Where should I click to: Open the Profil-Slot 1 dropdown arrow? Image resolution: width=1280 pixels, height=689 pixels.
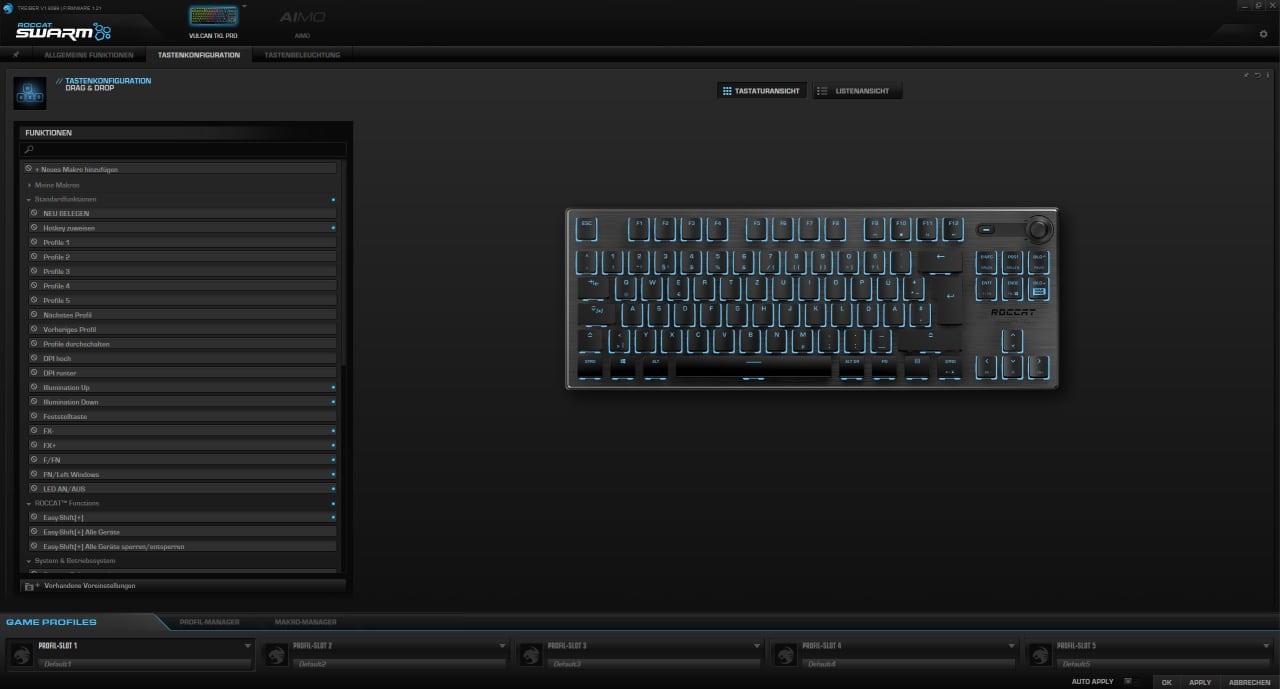247,646
